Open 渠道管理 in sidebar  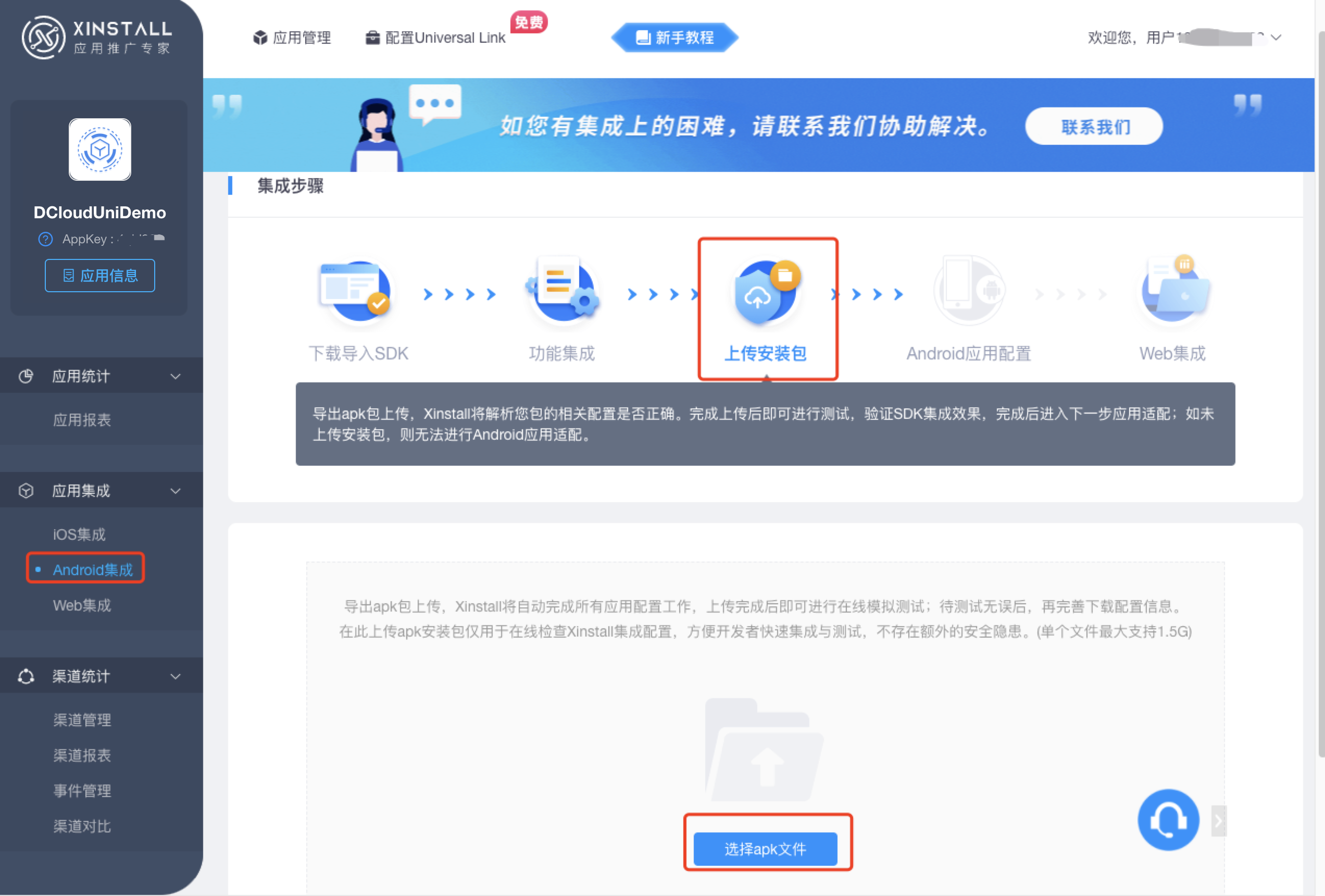click(82, 720)
